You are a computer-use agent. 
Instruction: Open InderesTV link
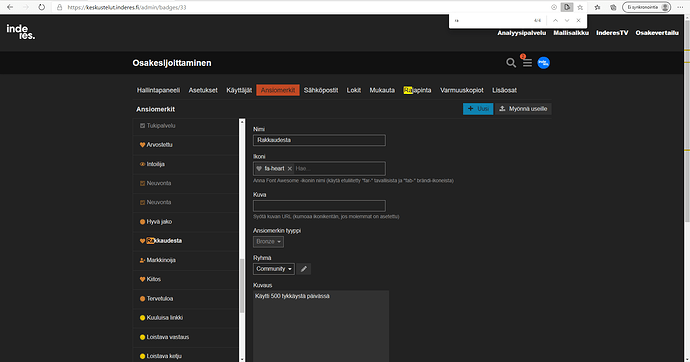(612, 33)
